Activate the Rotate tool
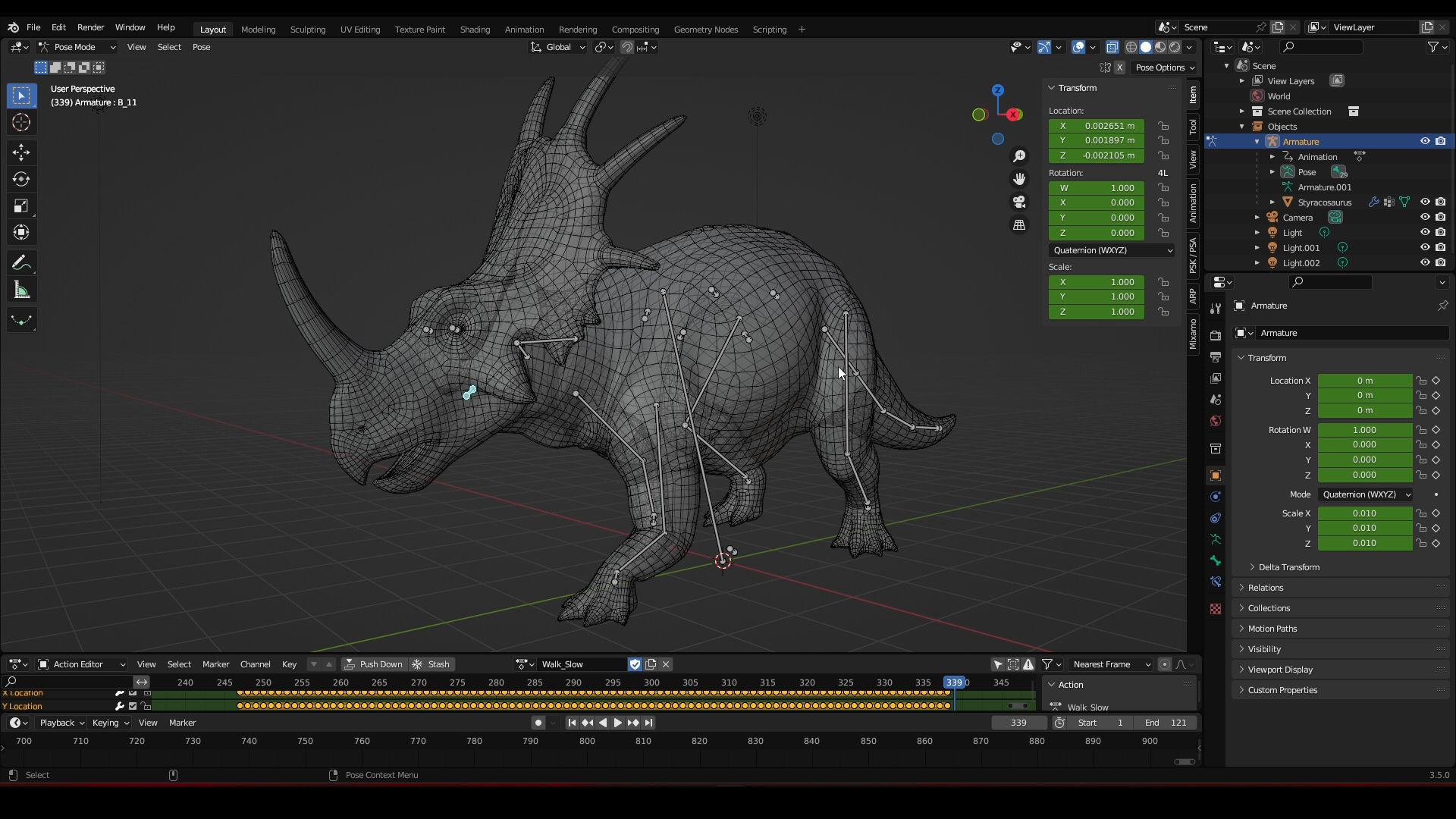Viewport: 1456px width, 819px height. (x=21, y=179)
